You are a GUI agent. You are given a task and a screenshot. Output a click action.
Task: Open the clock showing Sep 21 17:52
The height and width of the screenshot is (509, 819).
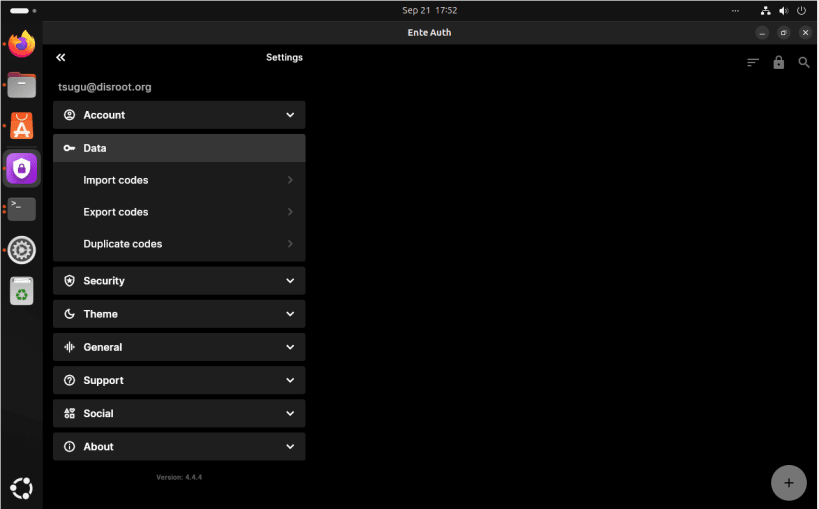[429, 10]
